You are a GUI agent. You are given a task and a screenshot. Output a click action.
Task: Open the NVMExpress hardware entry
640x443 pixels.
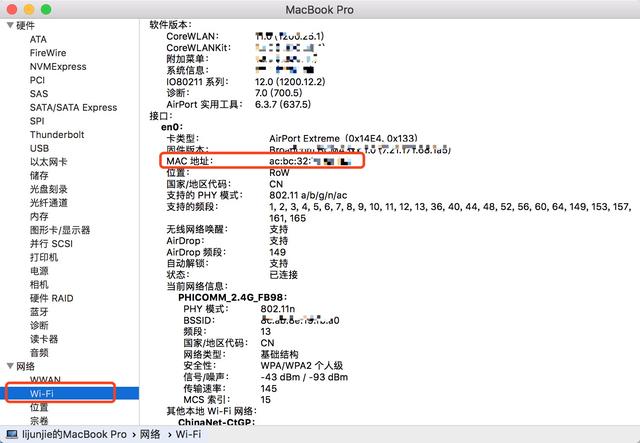58,67
